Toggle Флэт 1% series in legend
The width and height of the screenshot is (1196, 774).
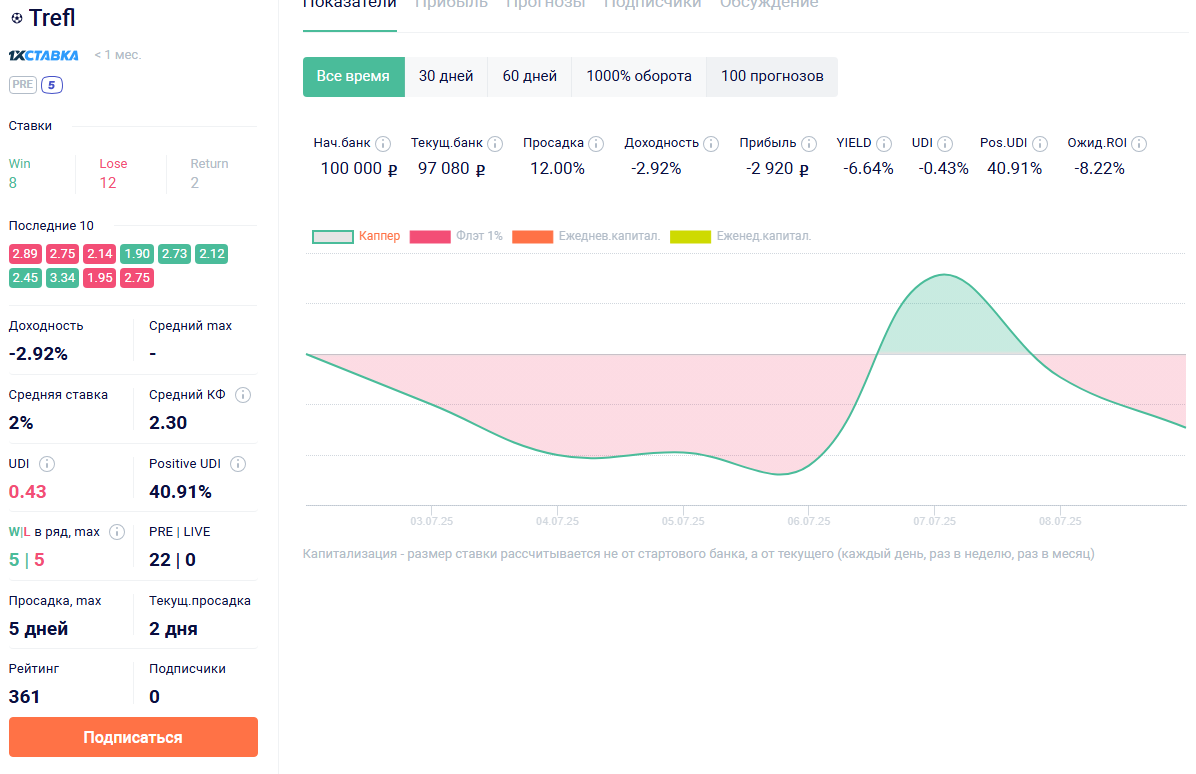(x=456, y=237)
